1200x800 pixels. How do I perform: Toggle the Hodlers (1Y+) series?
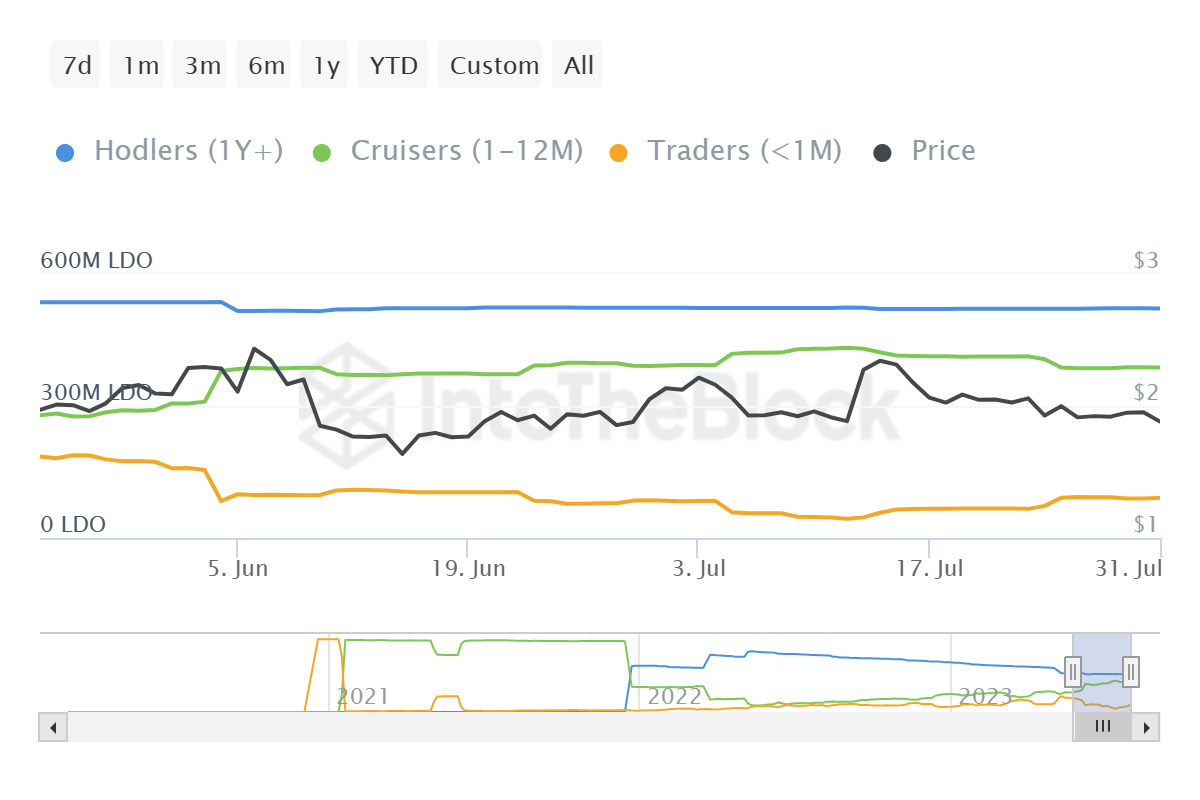coord(188,151)
